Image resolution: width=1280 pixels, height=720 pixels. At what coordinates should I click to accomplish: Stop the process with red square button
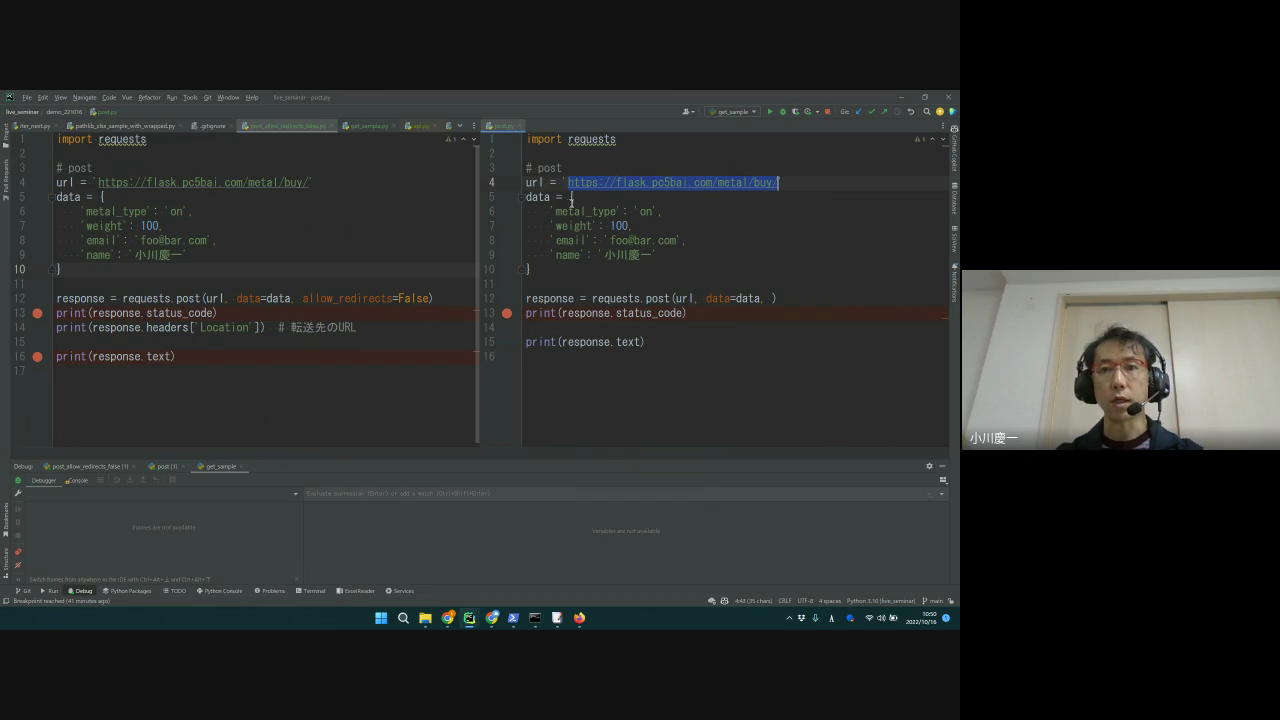click(827, 112)
